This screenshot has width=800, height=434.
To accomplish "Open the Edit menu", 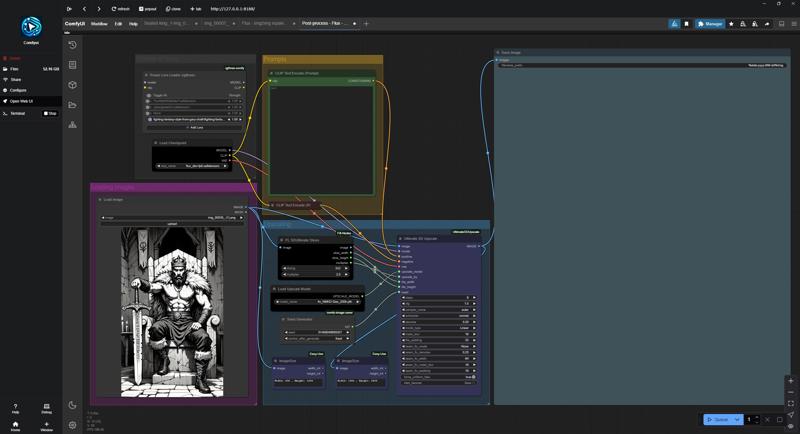I will (118, 24).
